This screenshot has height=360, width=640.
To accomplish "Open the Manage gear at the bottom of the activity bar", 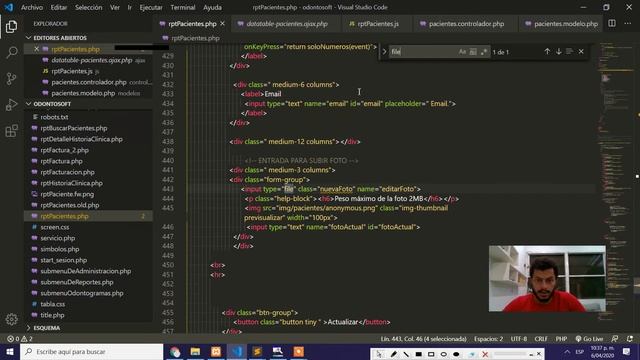I will click(x=11, y=319).
